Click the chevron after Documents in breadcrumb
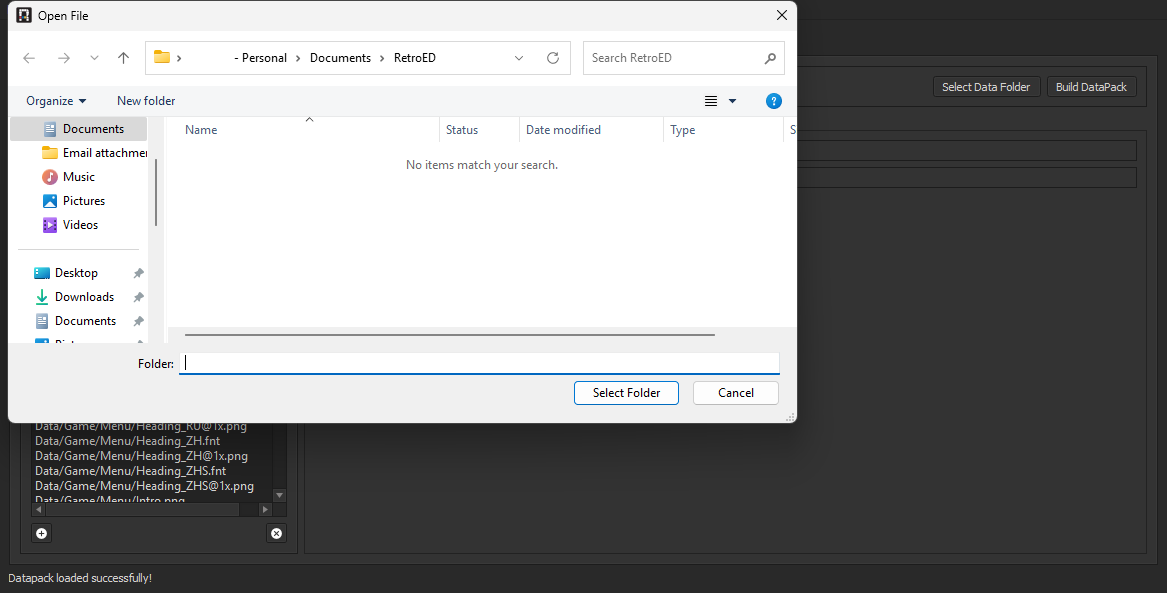 click(x=383, y=58)
